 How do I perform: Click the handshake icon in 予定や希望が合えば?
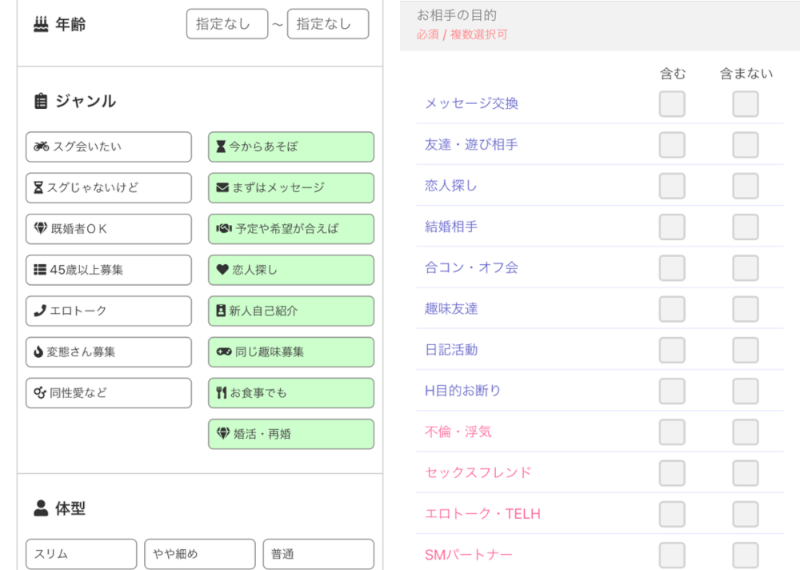click(x=224, y=229)
